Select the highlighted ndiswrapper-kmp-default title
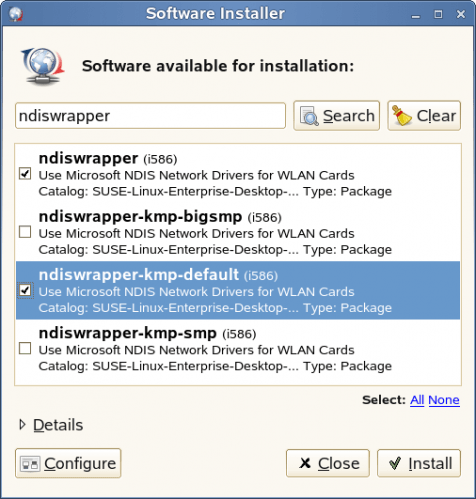 point(139,275)
